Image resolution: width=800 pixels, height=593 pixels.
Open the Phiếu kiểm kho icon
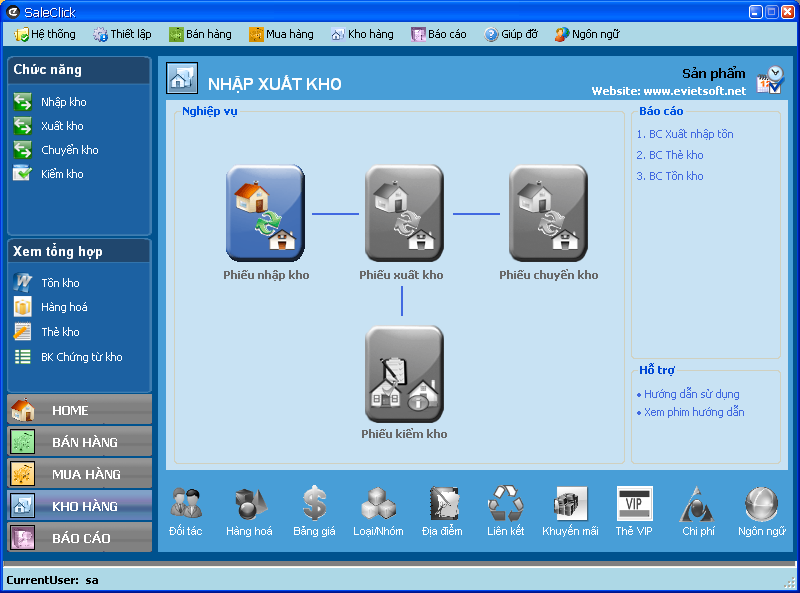[x=404, y=374]
